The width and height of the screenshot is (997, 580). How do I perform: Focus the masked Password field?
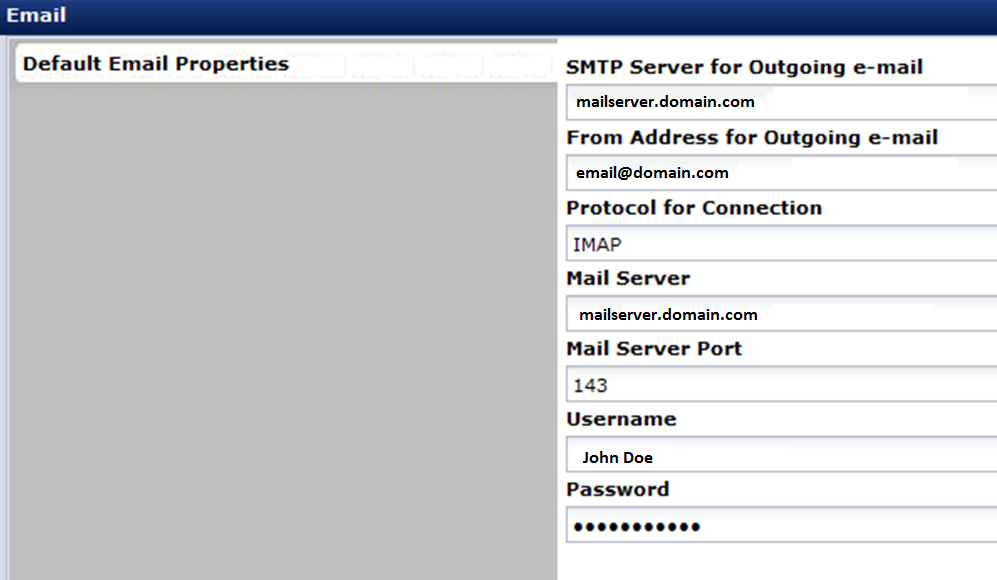[780, 526]
